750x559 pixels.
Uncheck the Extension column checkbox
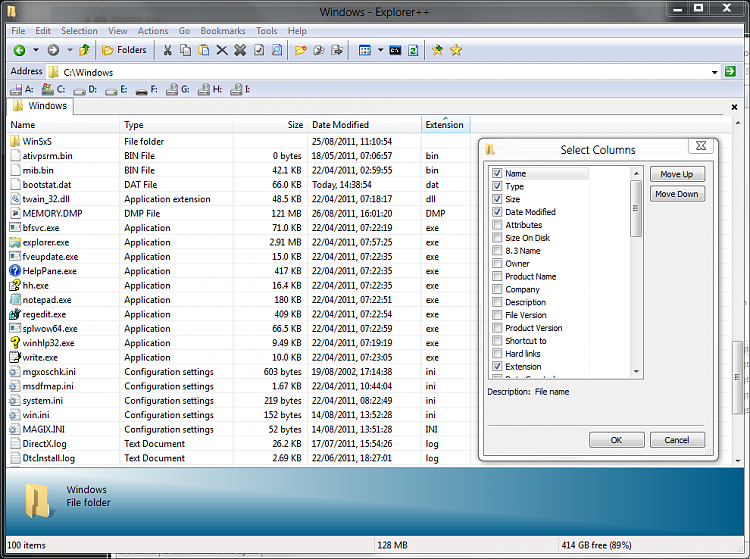[497, 367]
